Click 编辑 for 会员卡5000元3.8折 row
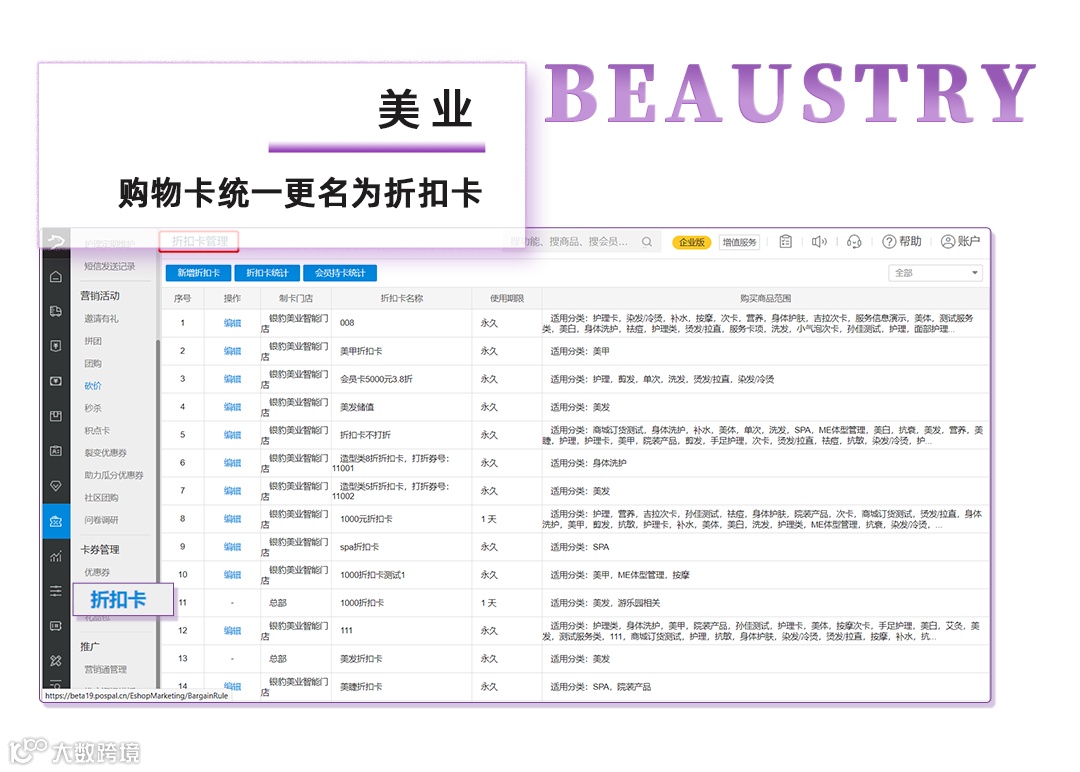Image resolution: width=1080 pixels, height=772 pixels. (232, 379)
